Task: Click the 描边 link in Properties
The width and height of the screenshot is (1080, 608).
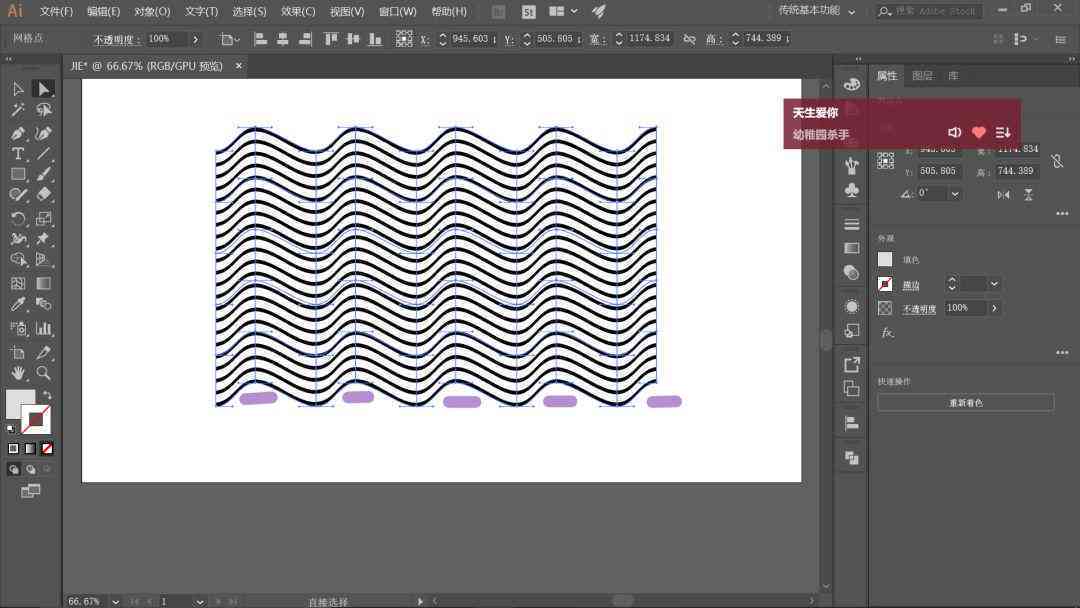Action: click(911, 284)
